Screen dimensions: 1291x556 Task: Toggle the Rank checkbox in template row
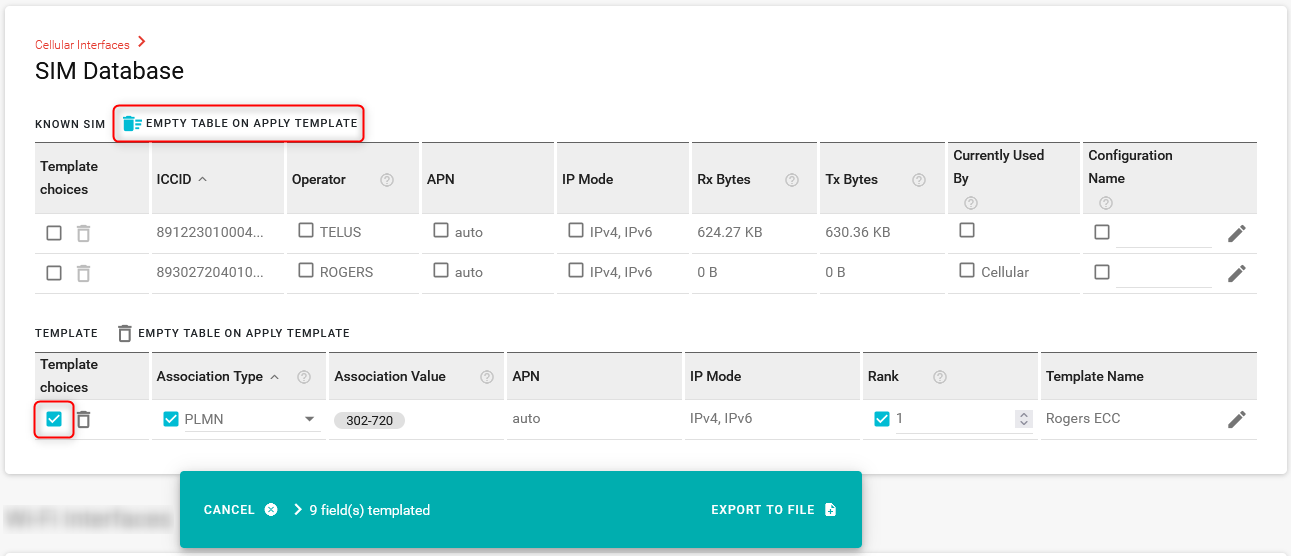881,419
